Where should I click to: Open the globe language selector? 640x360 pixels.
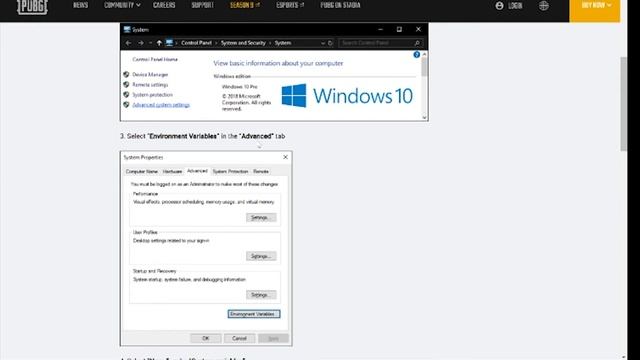tap(544, 6)
